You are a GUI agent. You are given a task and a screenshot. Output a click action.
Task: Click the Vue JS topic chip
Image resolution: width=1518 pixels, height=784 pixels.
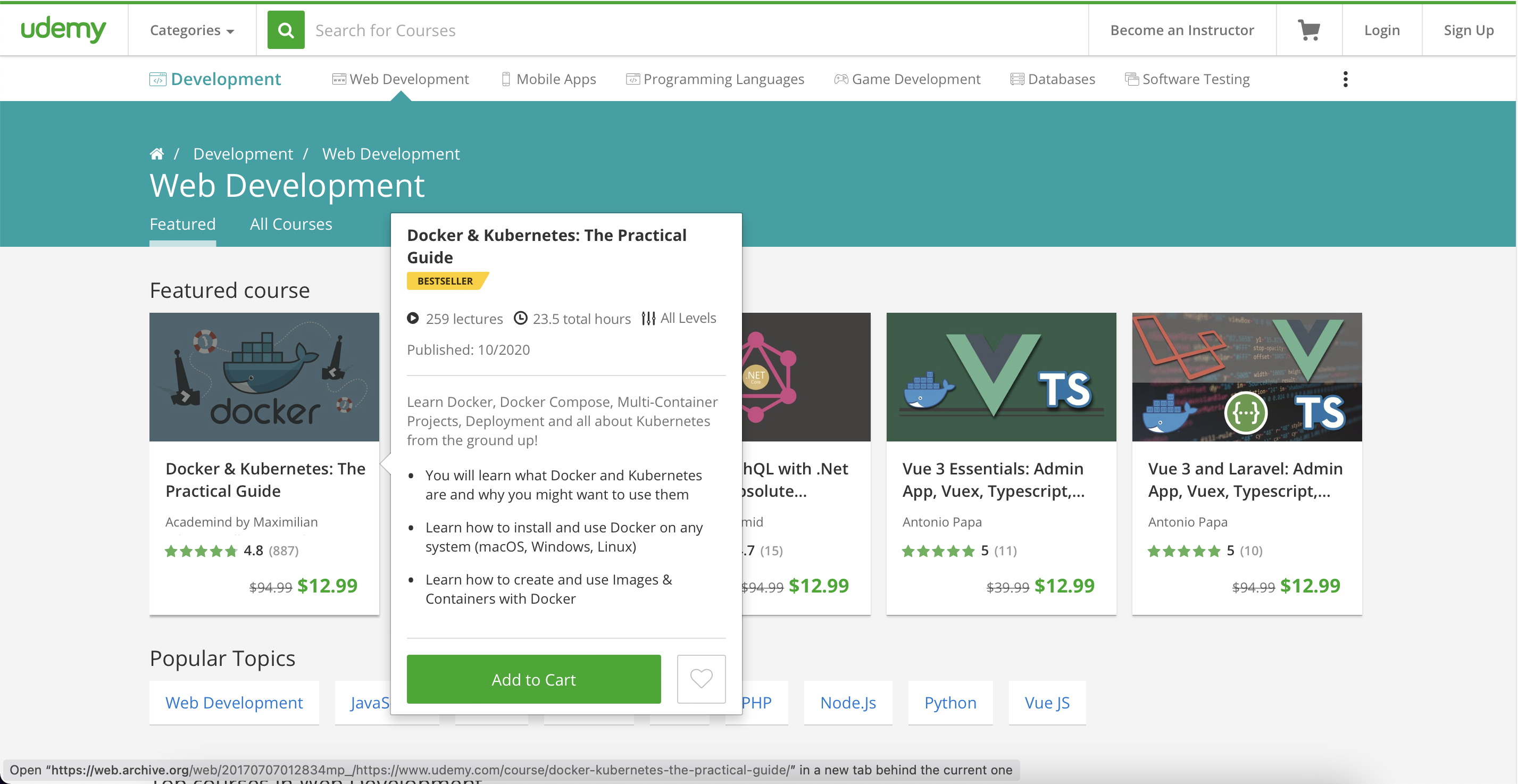(1047, 703)
